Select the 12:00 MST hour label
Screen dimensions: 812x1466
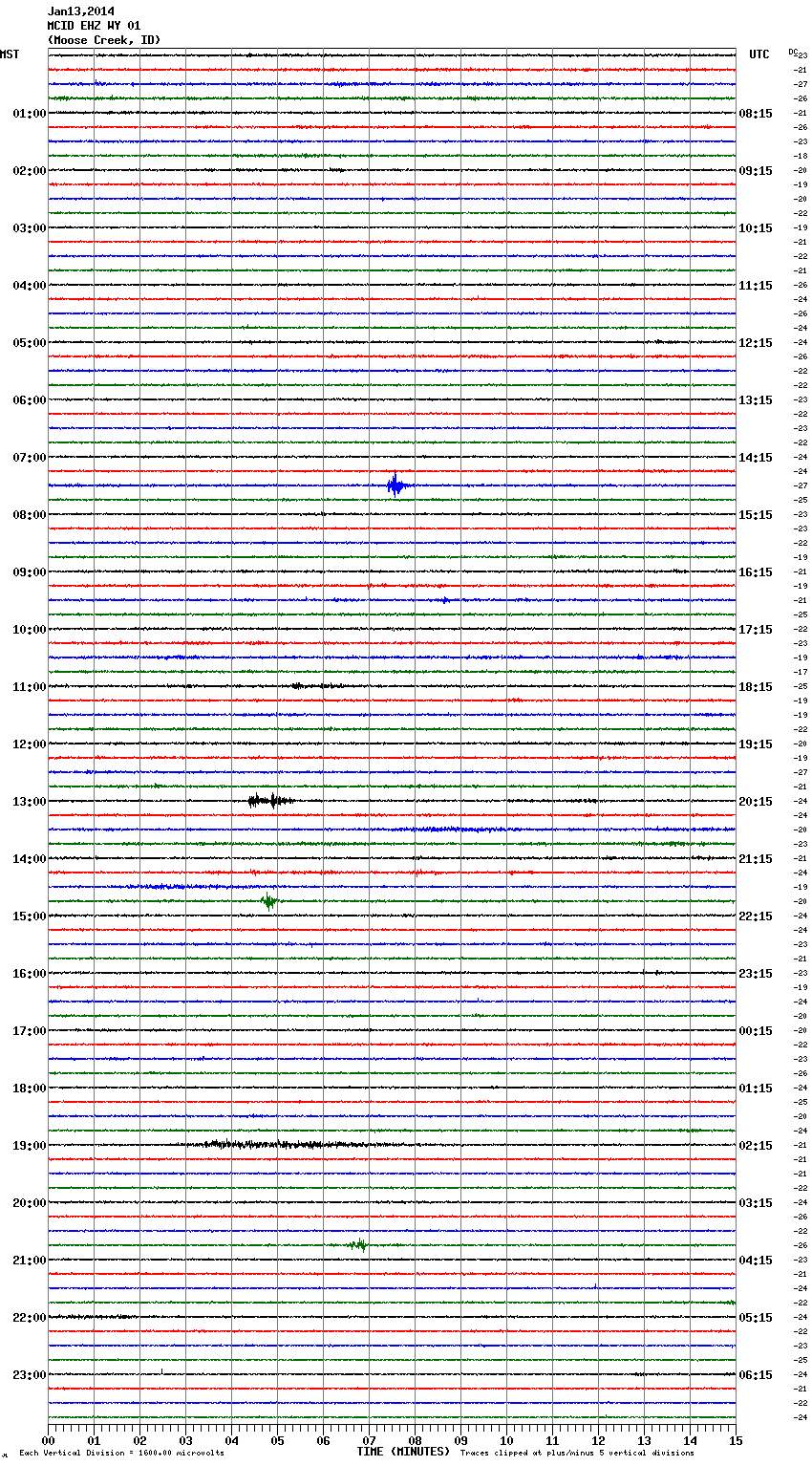(30, 744)
